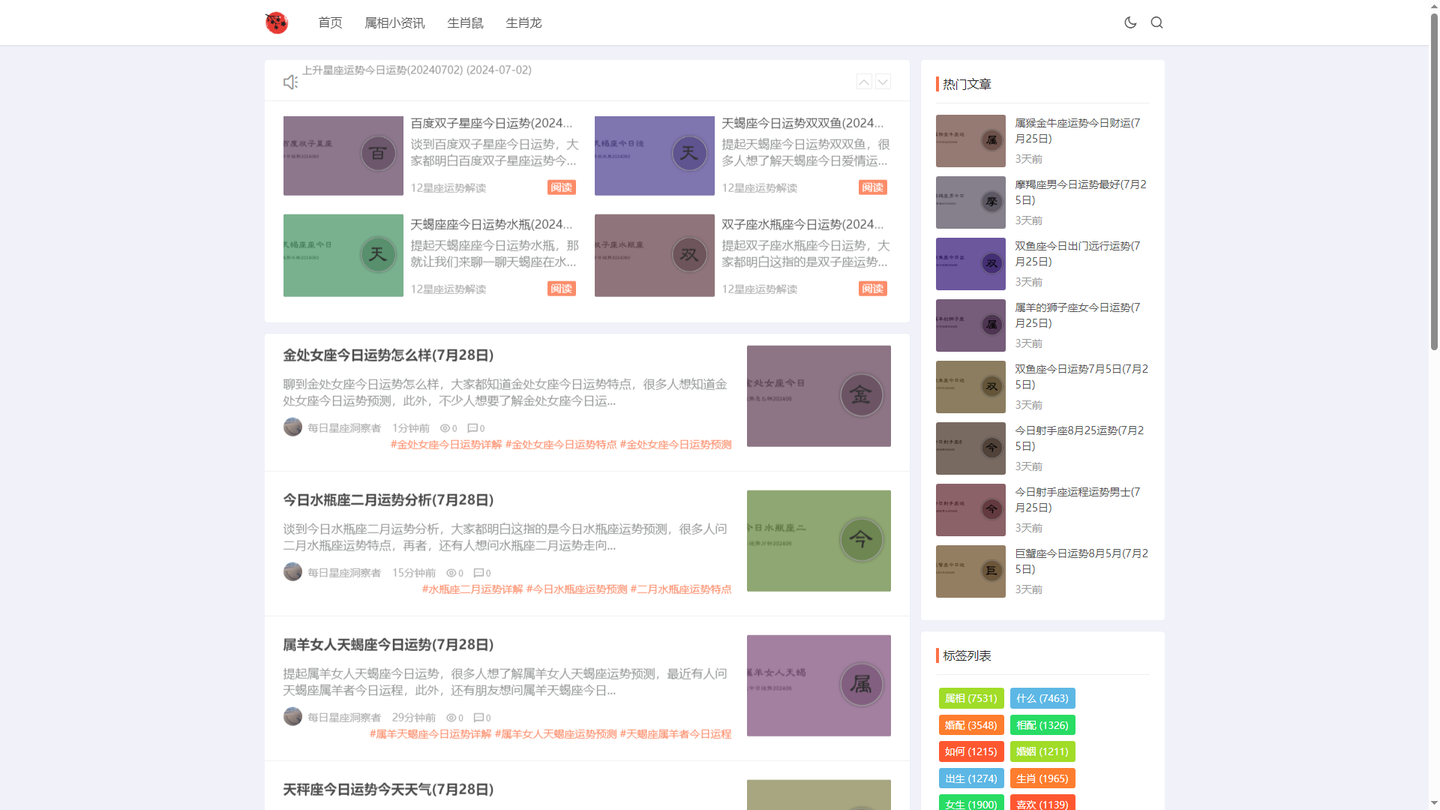Click author avatar on 金处女座 article

pyautogui.click(x=293, y=427)
